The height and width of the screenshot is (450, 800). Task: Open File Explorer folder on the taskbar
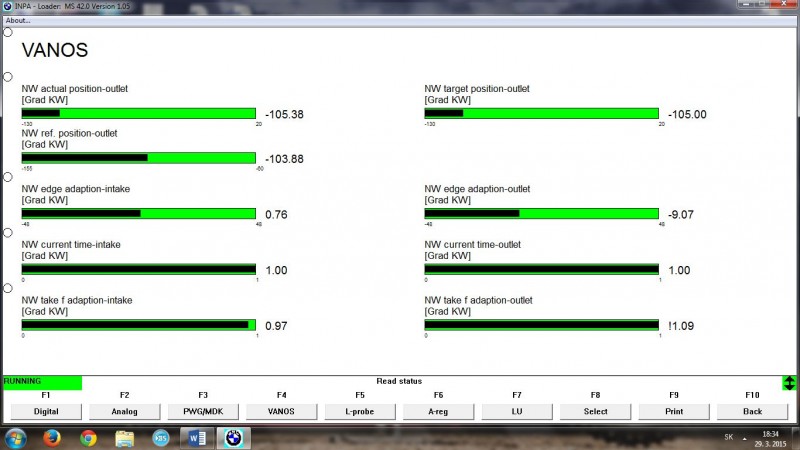pos(124,438)
